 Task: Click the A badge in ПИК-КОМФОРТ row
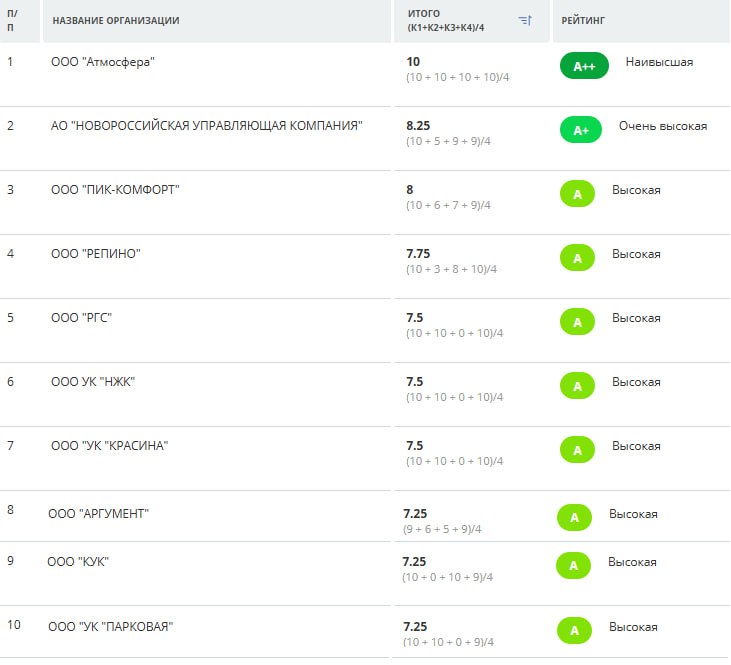click(x=577, y=194)
